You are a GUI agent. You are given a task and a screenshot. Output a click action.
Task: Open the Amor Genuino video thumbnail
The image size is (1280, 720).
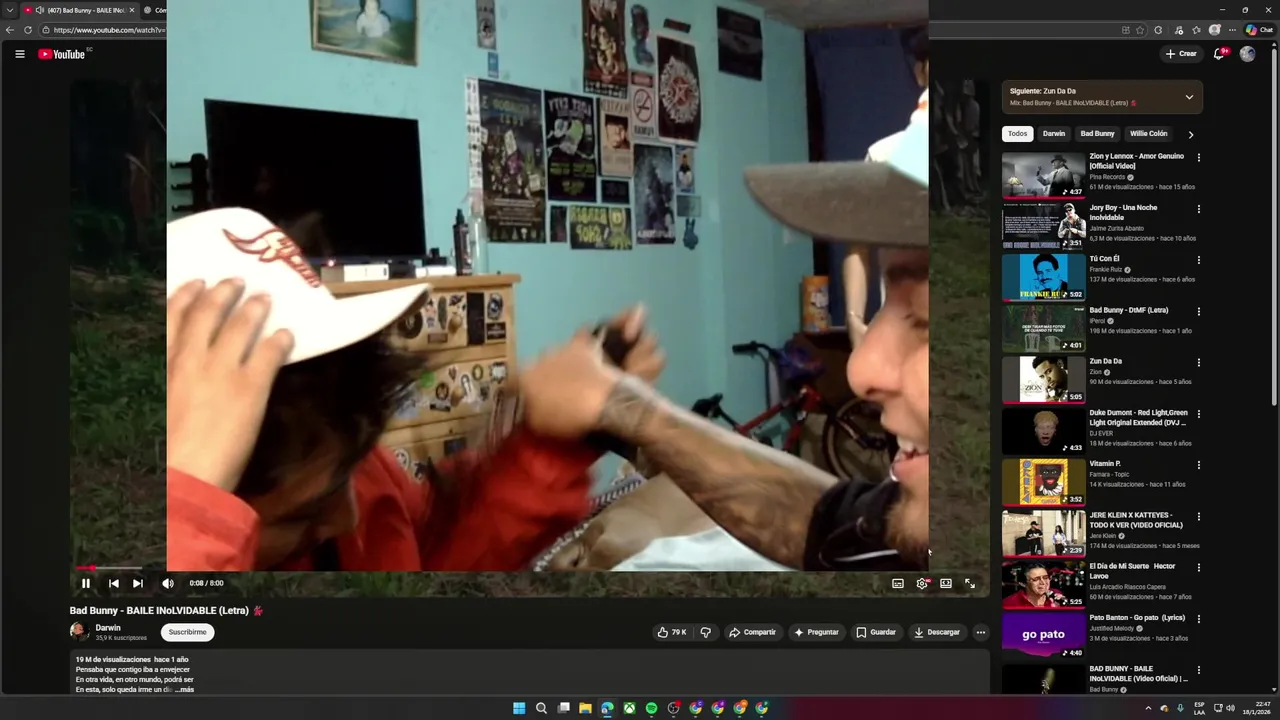(1043, 175)
